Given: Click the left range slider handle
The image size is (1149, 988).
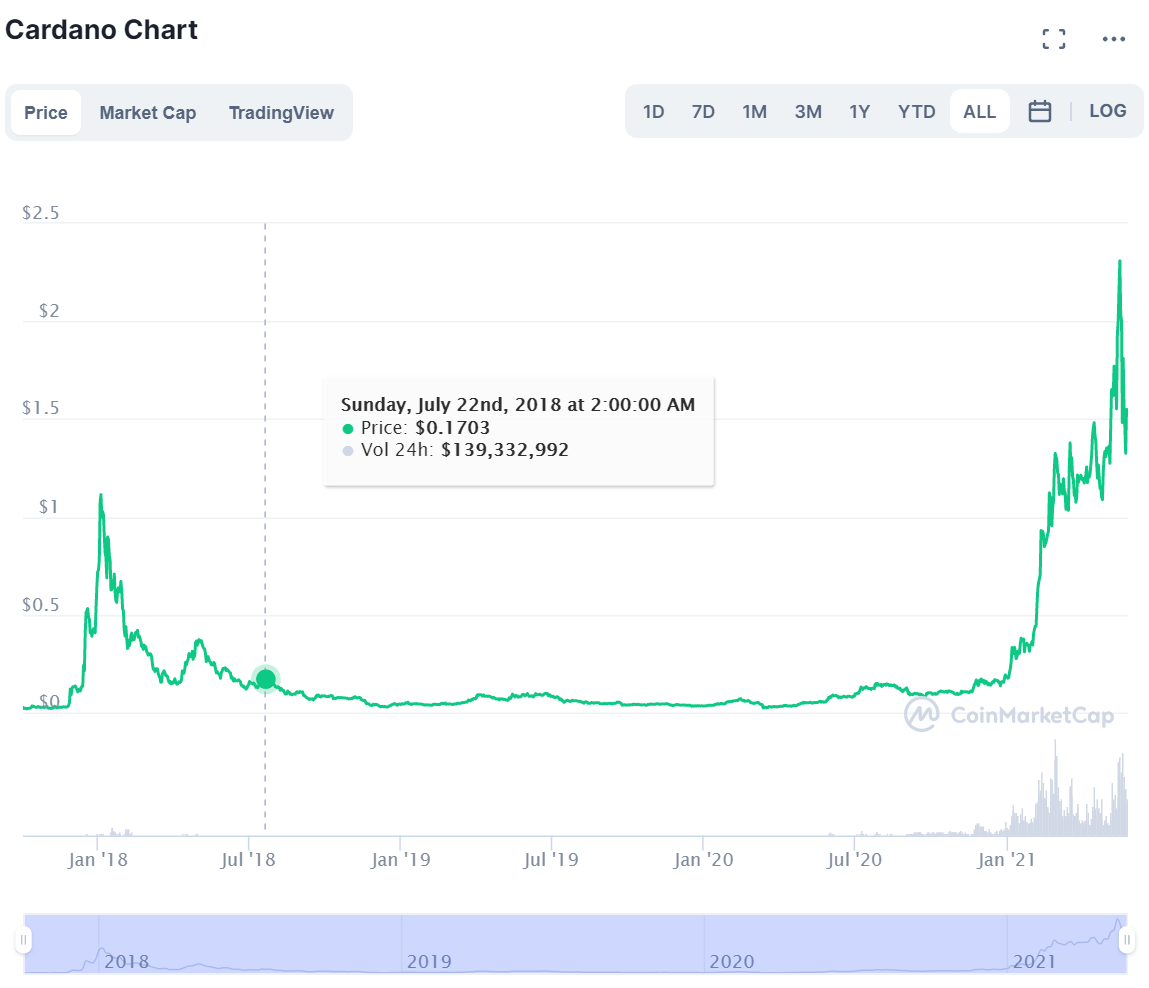Looking at the screenshot, I should (x=23, y=941).
